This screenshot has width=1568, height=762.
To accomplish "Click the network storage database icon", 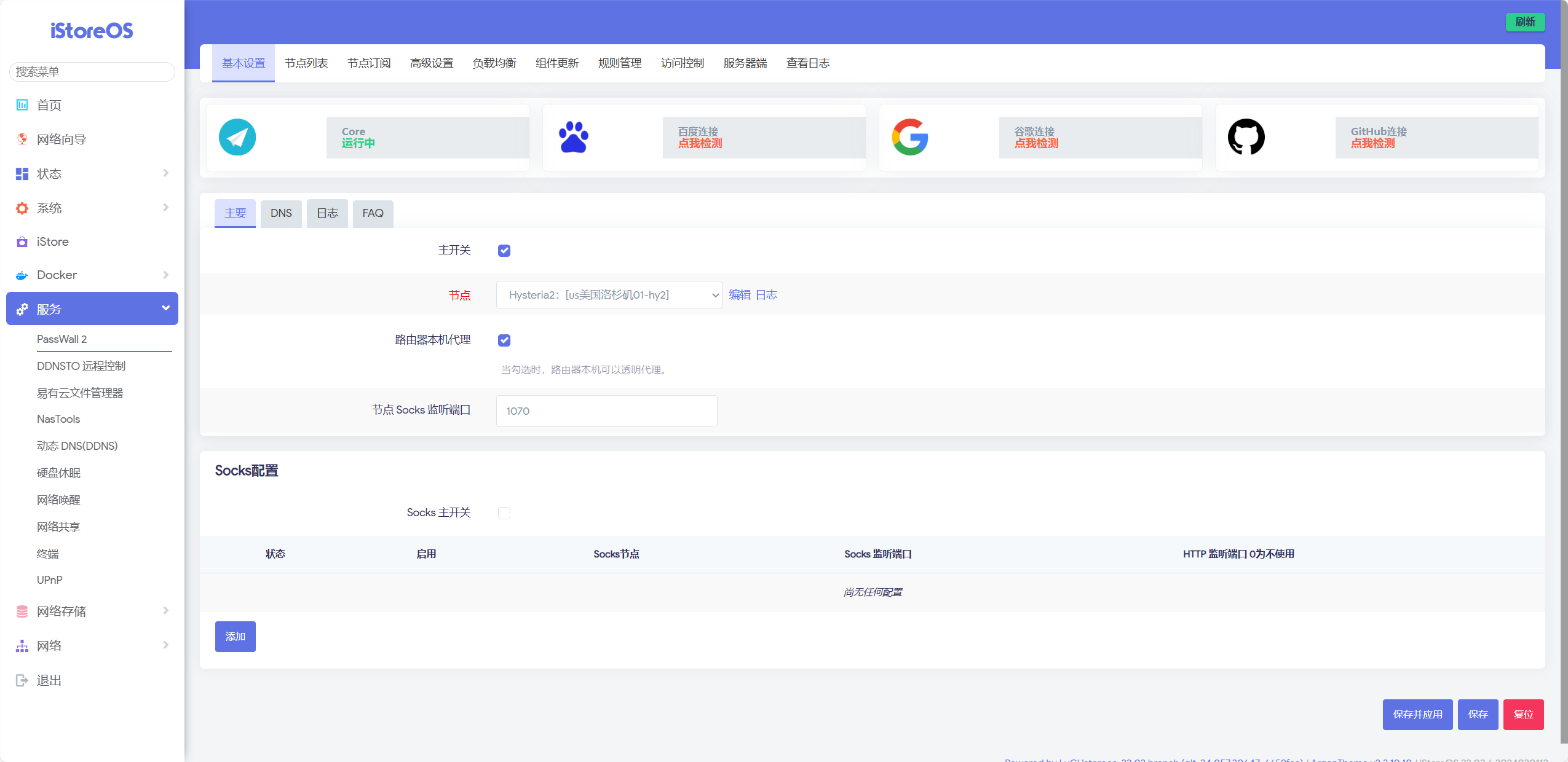I will click(22, 611).
